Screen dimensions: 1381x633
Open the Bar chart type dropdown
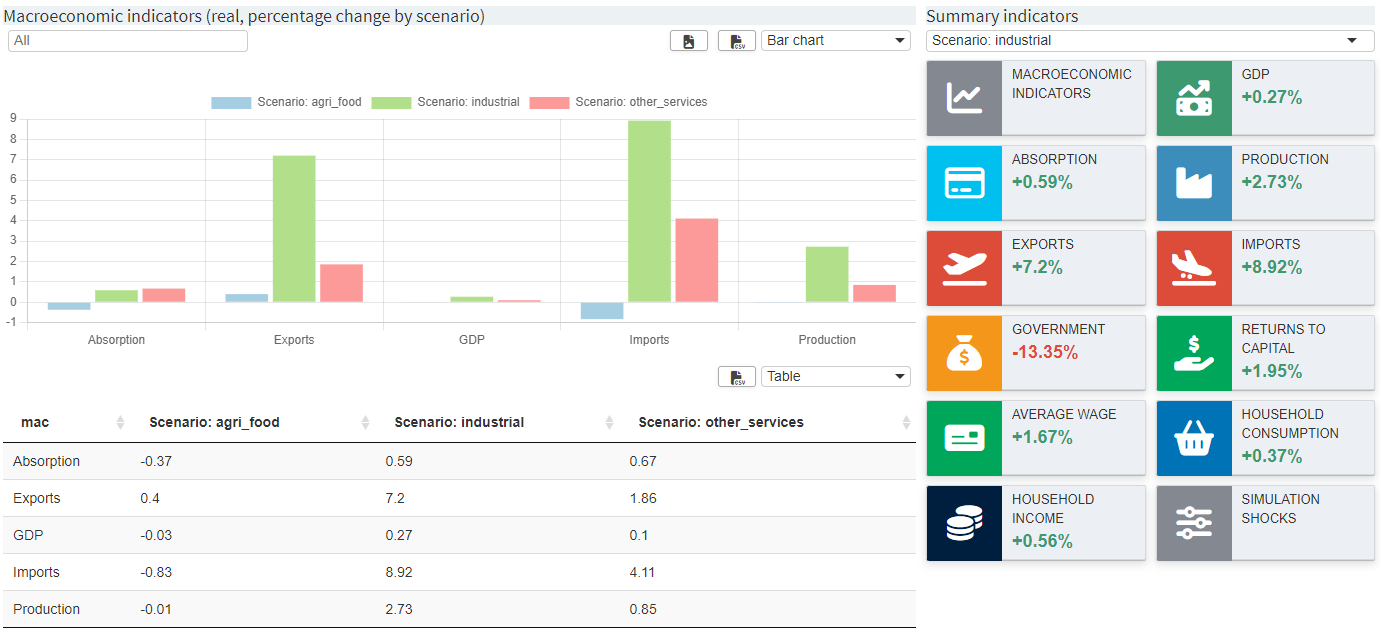click(x=835, y=40)
